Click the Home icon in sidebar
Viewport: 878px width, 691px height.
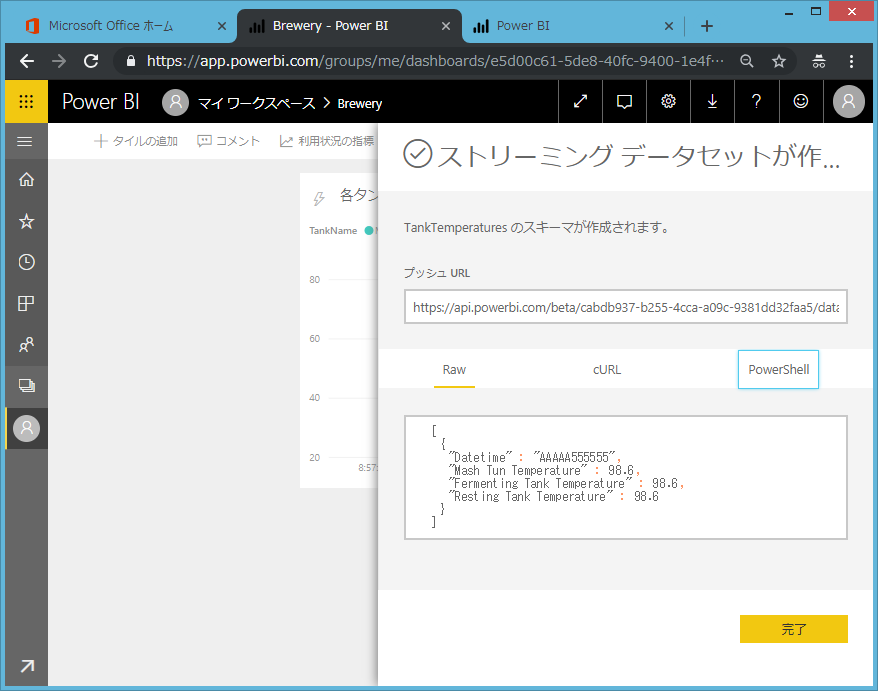coord(26,180)
